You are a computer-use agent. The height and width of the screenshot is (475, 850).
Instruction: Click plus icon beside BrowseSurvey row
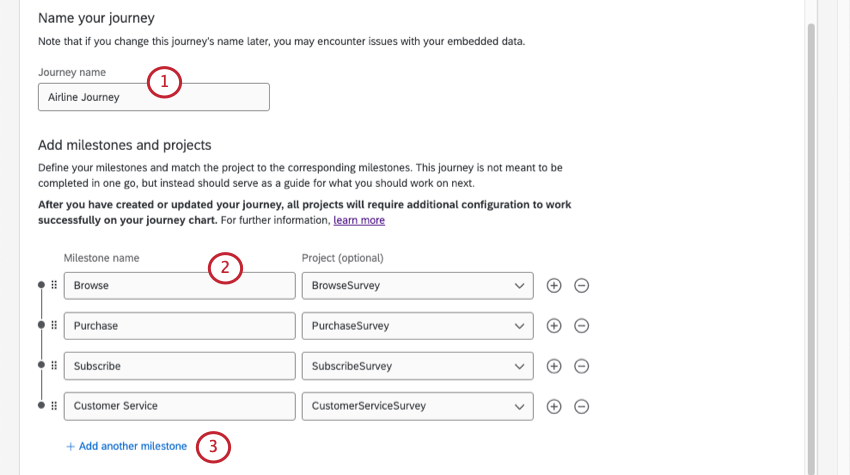(x=554, y=285)
